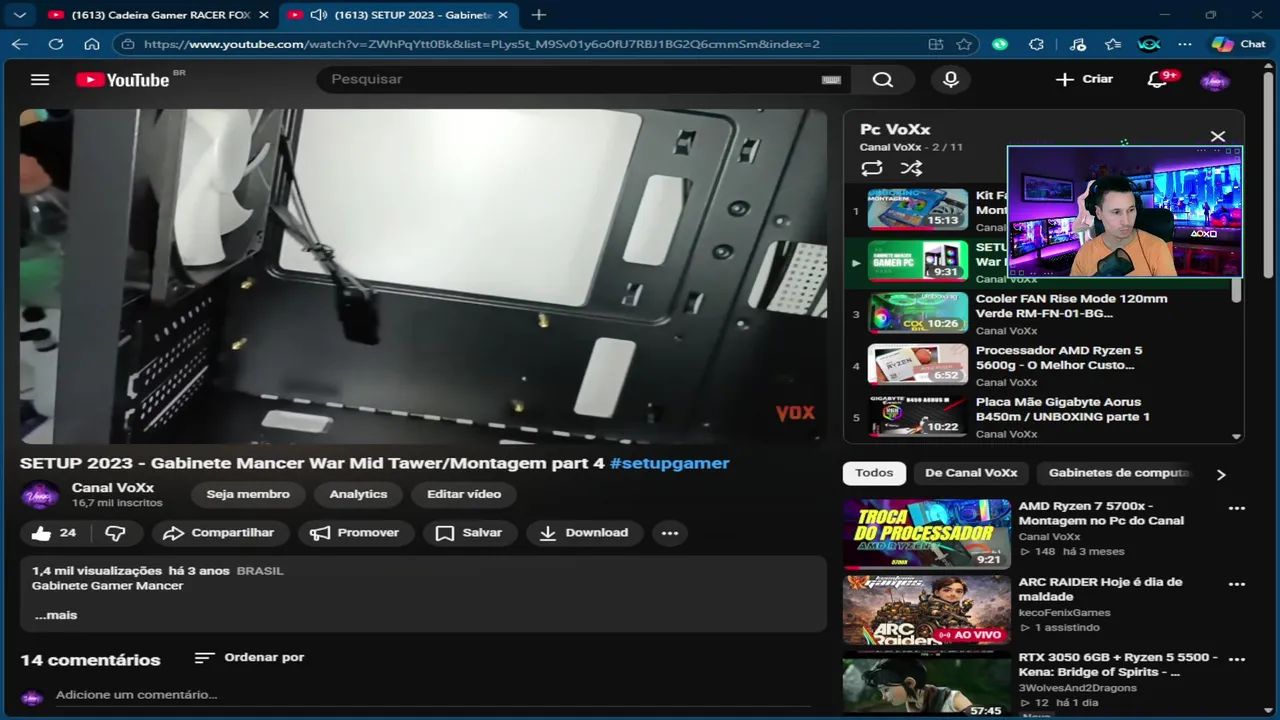Expand the description with ...mais

pos(56,615)
